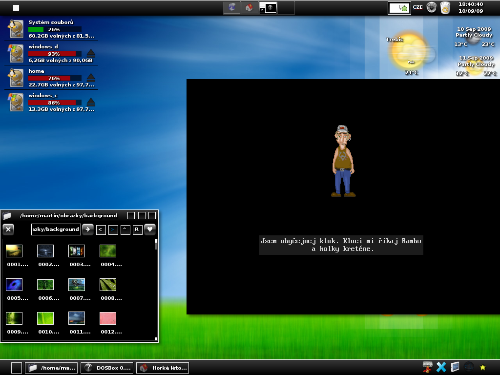
Task: Select the 0006 green pattern thumbnail
Action: 45,284
